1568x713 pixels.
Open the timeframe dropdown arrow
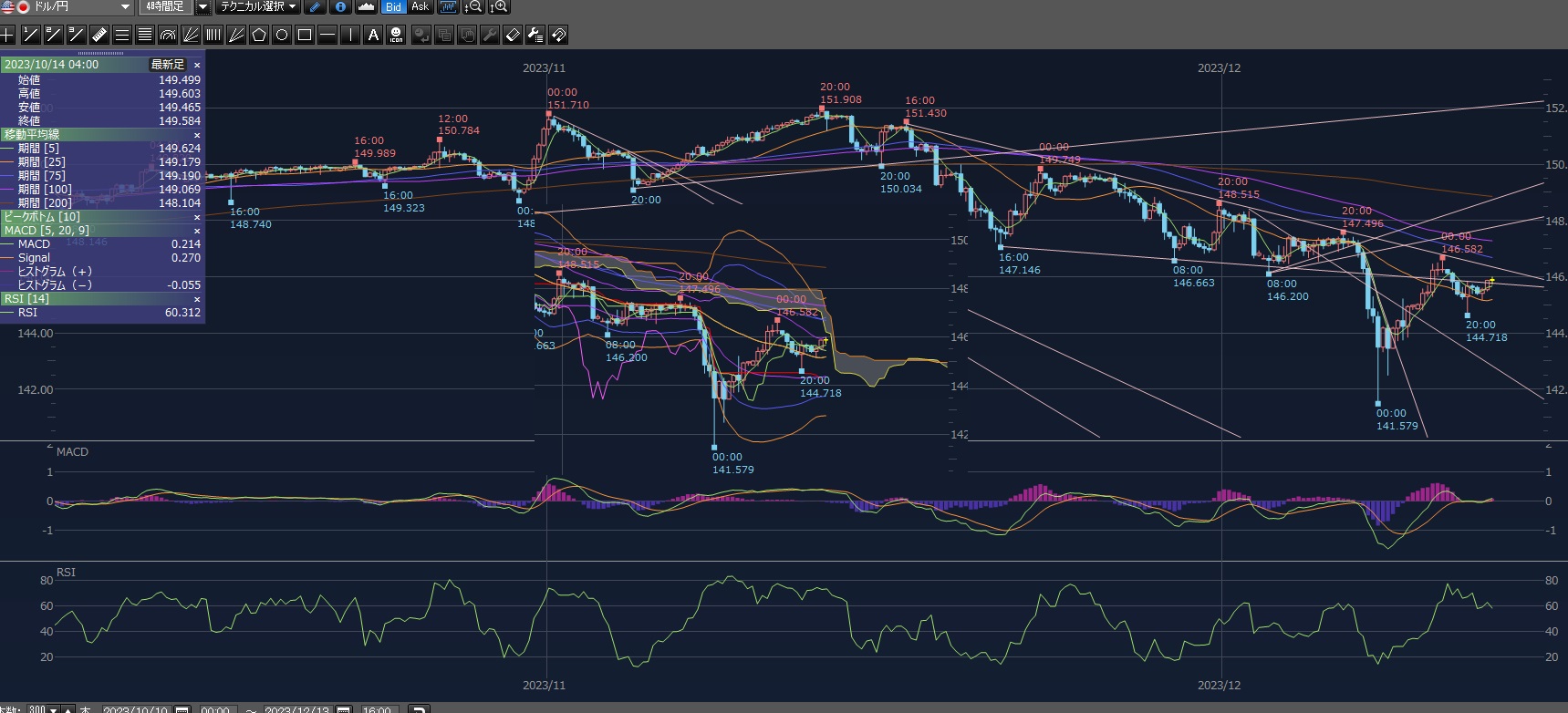[203, 7]
